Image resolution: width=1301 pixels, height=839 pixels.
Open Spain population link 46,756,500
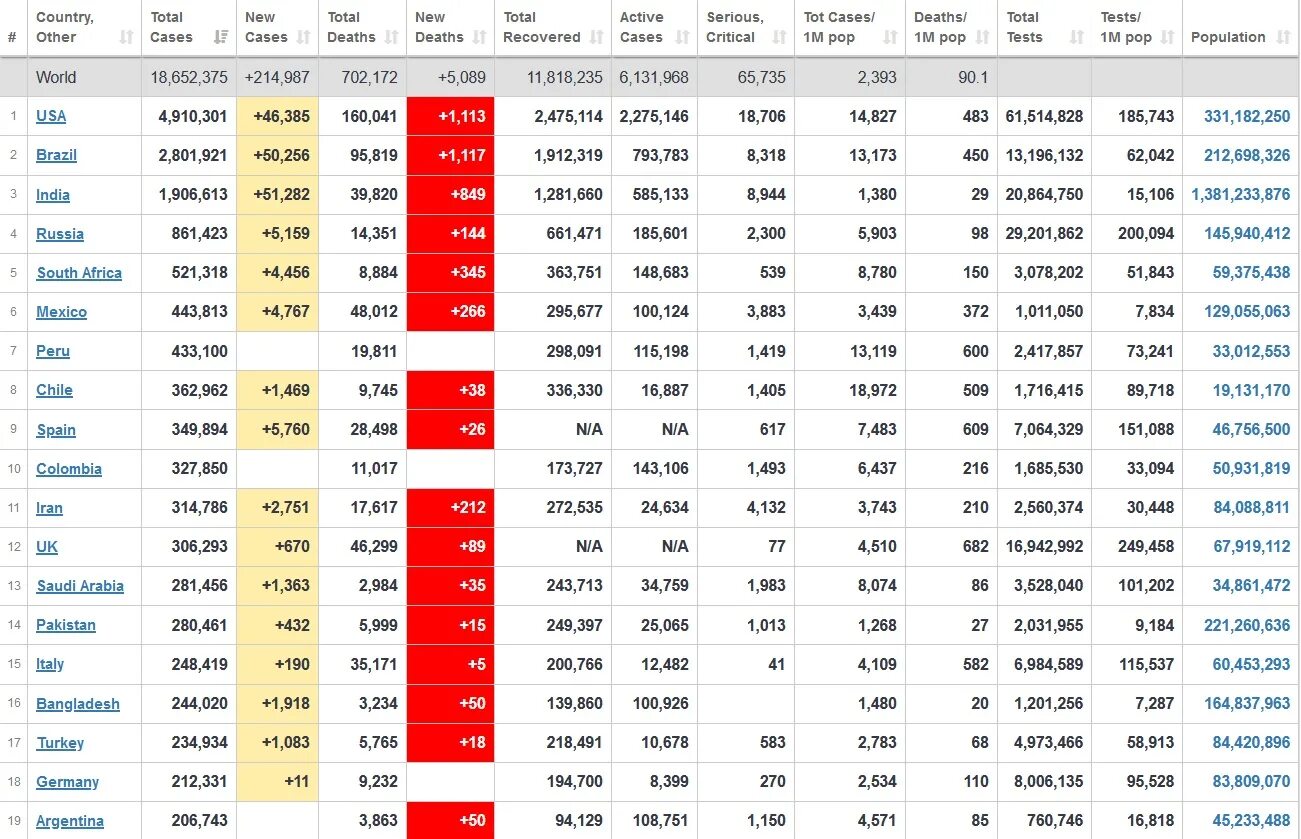coord(1252,430)
